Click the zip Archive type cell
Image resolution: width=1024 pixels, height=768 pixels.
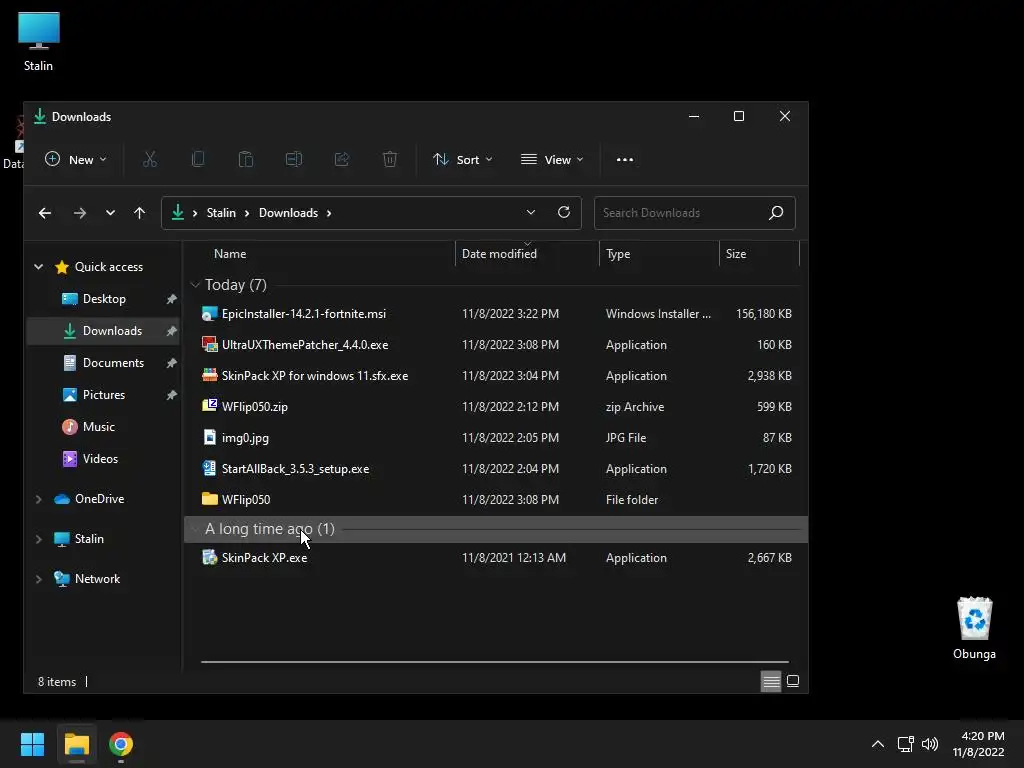coord(635,407)
